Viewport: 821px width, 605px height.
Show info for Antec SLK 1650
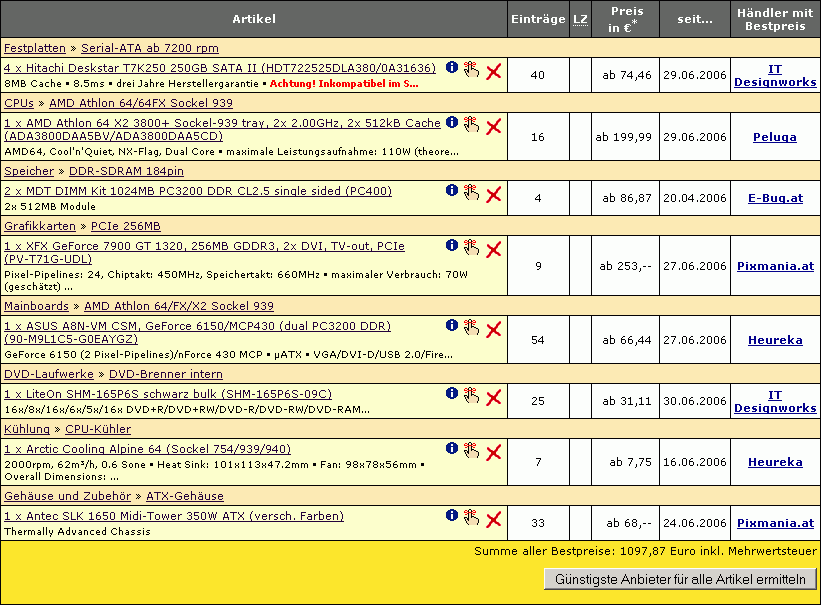pos(452,516)
